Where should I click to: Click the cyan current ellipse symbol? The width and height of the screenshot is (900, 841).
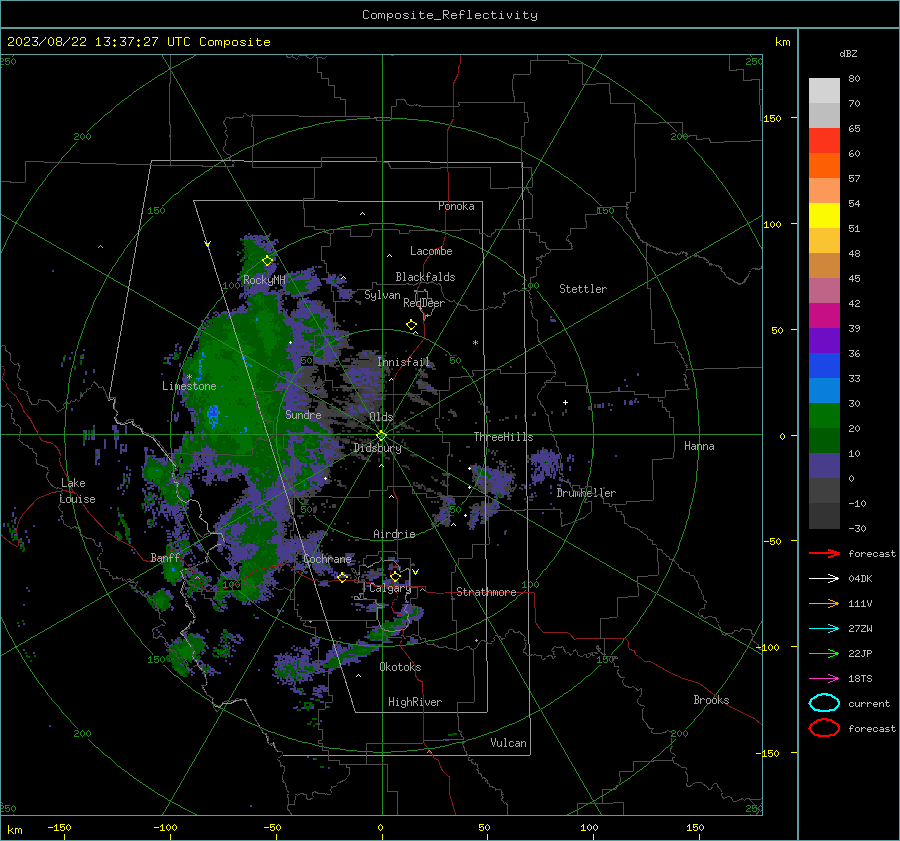pos(824,703)
